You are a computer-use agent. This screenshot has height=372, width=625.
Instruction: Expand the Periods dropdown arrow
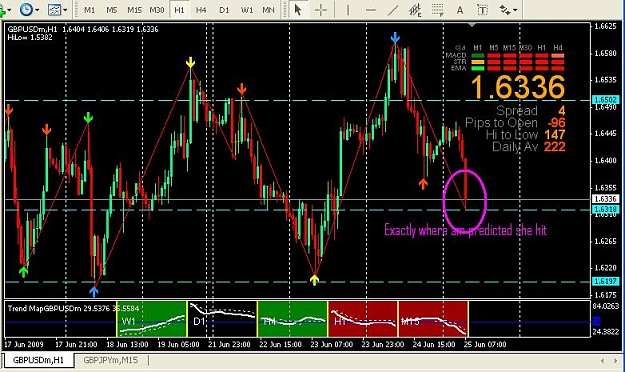coord(37,10)
